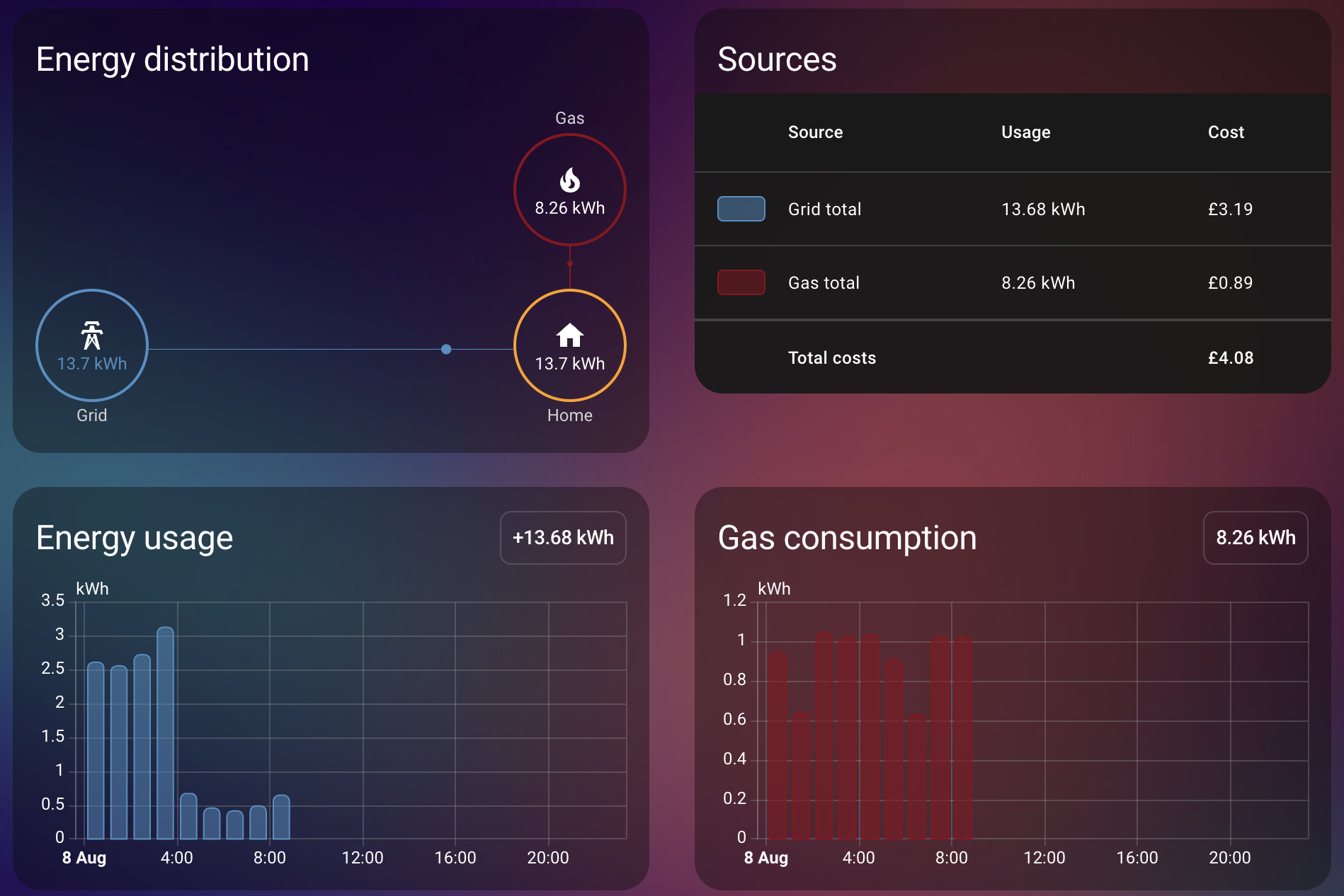Select the Gas total row label

[x=824, y=283]
